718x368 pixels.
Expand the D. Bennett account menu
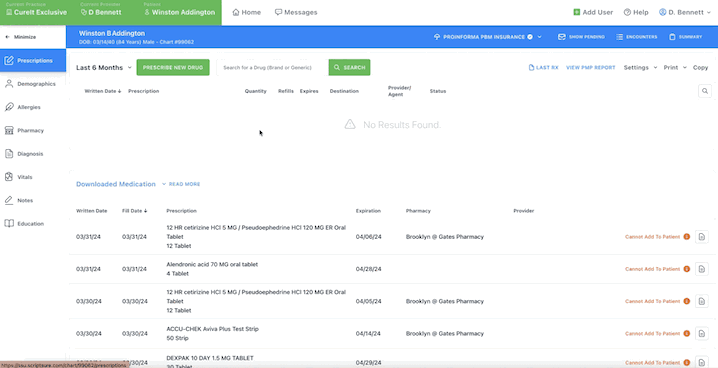pyautogui.click(x=685, y=12)
